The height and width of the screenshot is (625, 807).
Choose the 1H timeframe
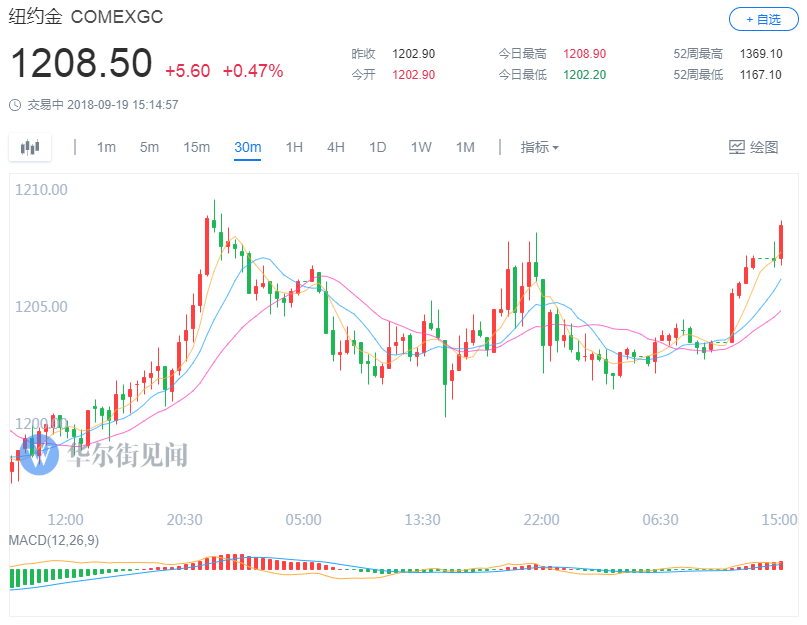tap(294, 147)
